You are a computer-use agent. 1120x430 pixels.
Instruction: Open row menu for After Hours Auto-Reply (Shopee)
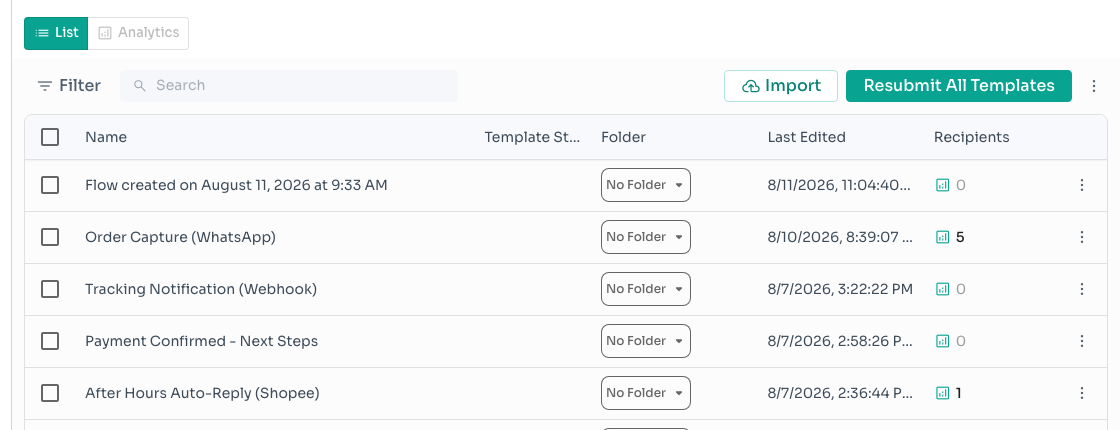pos(1081,393)
